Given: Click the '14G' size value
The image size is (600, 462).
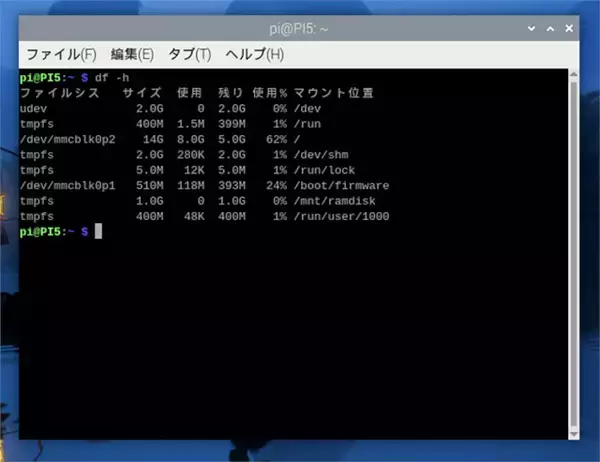Looking at the screenshot, I should tap(153, 139).
